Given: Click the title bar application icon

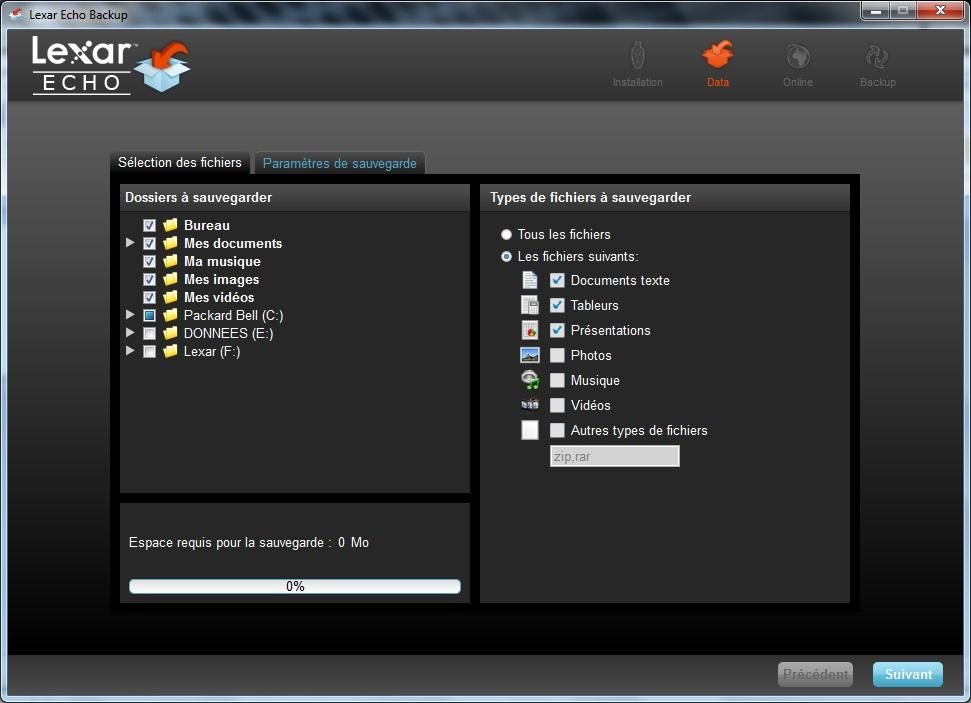Looking at the screenshot, I should [x=15, y=14].
